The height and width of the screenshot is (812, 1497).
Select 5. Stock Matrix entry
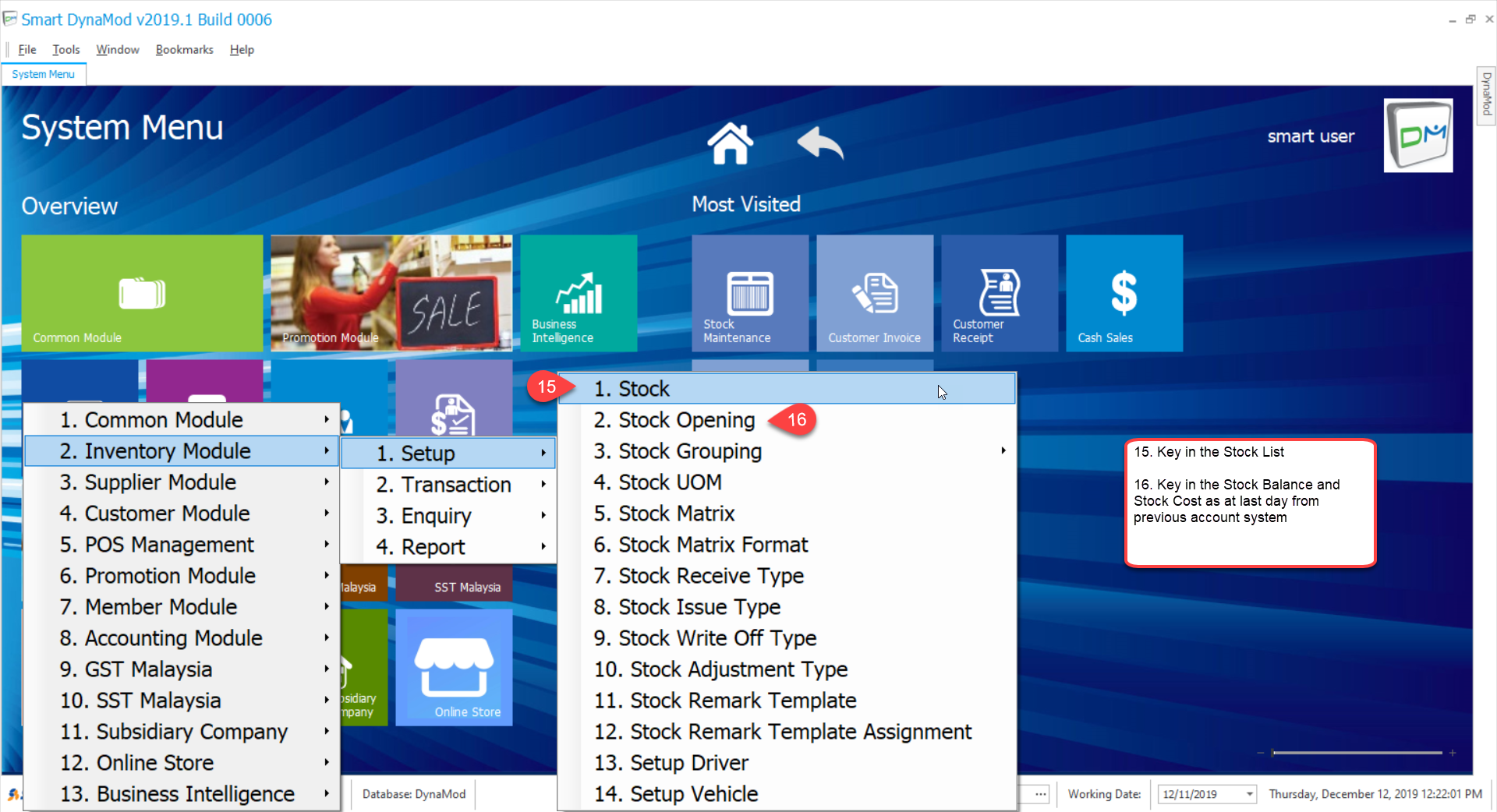787,513
